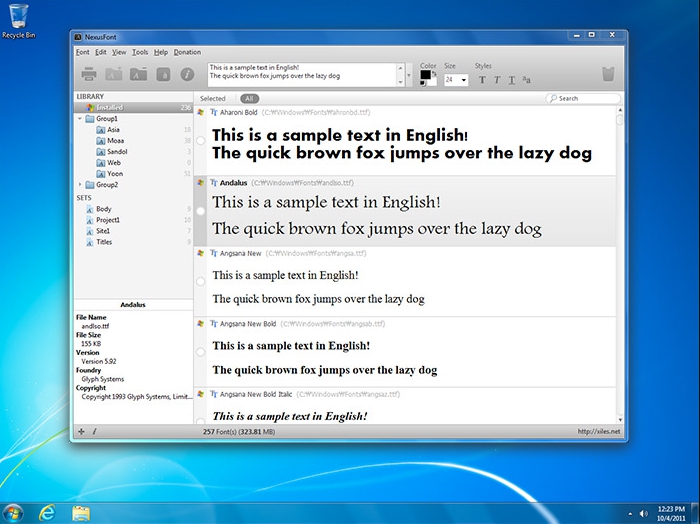This screenshot has height=524, width=700.
Task: Select the Angsana New Bold radio circle
Action: coord(201,352)
